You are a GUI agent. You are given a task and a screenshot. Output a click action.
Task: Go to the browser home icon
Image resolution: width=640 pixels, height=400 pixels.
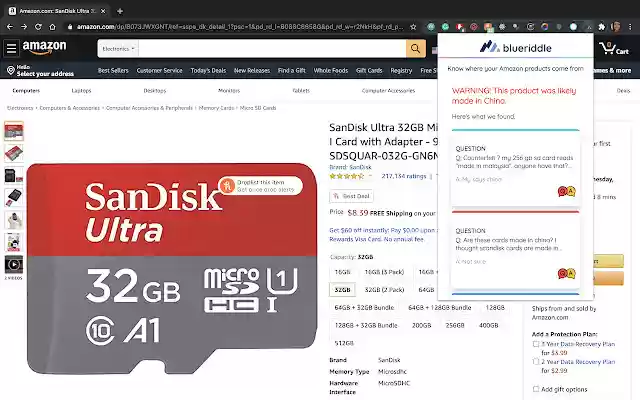click(x=52, y=27)
